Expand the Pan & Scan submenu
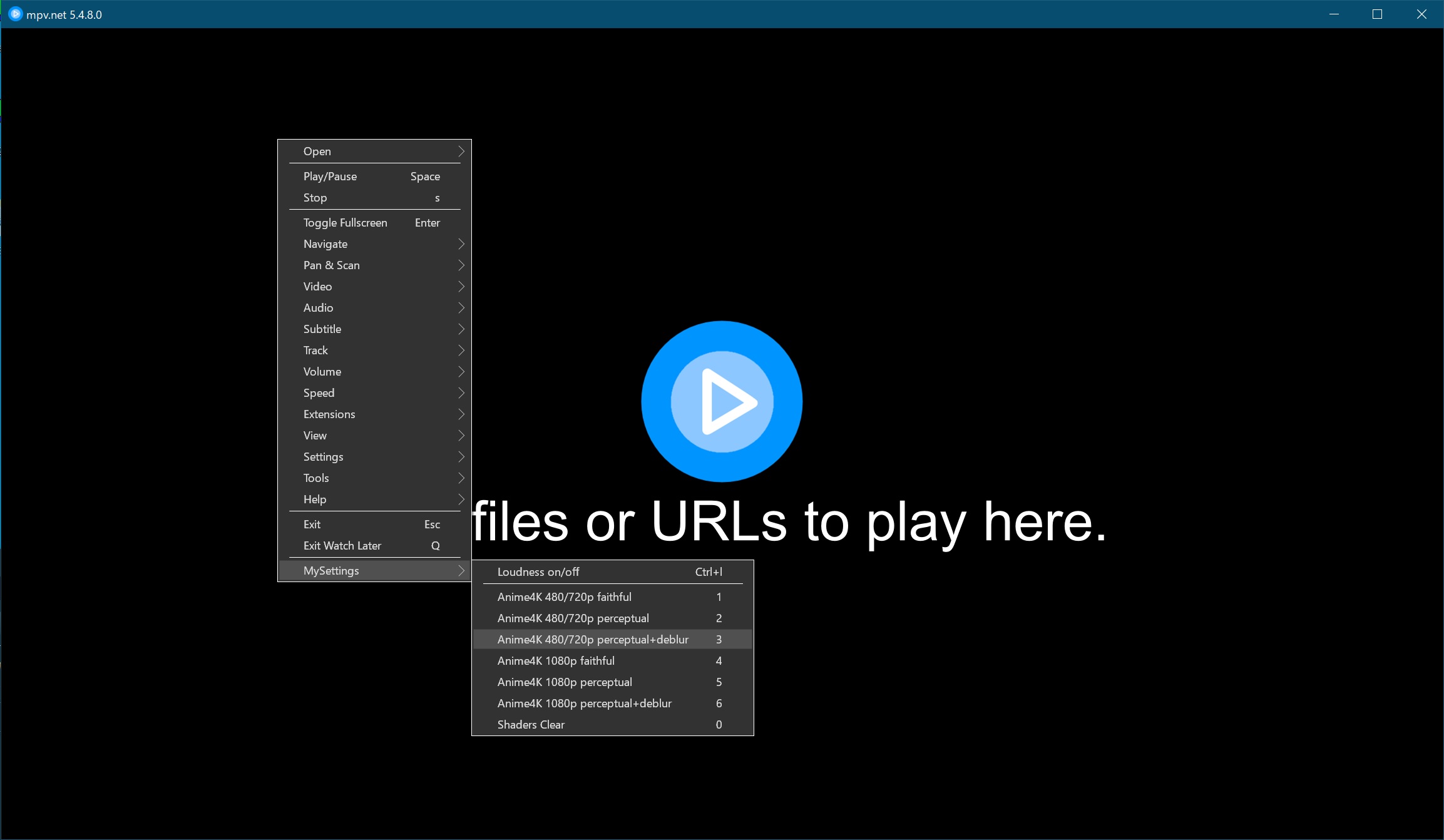The width and height of the screenshot is (1444, 840). pos(331,265)
